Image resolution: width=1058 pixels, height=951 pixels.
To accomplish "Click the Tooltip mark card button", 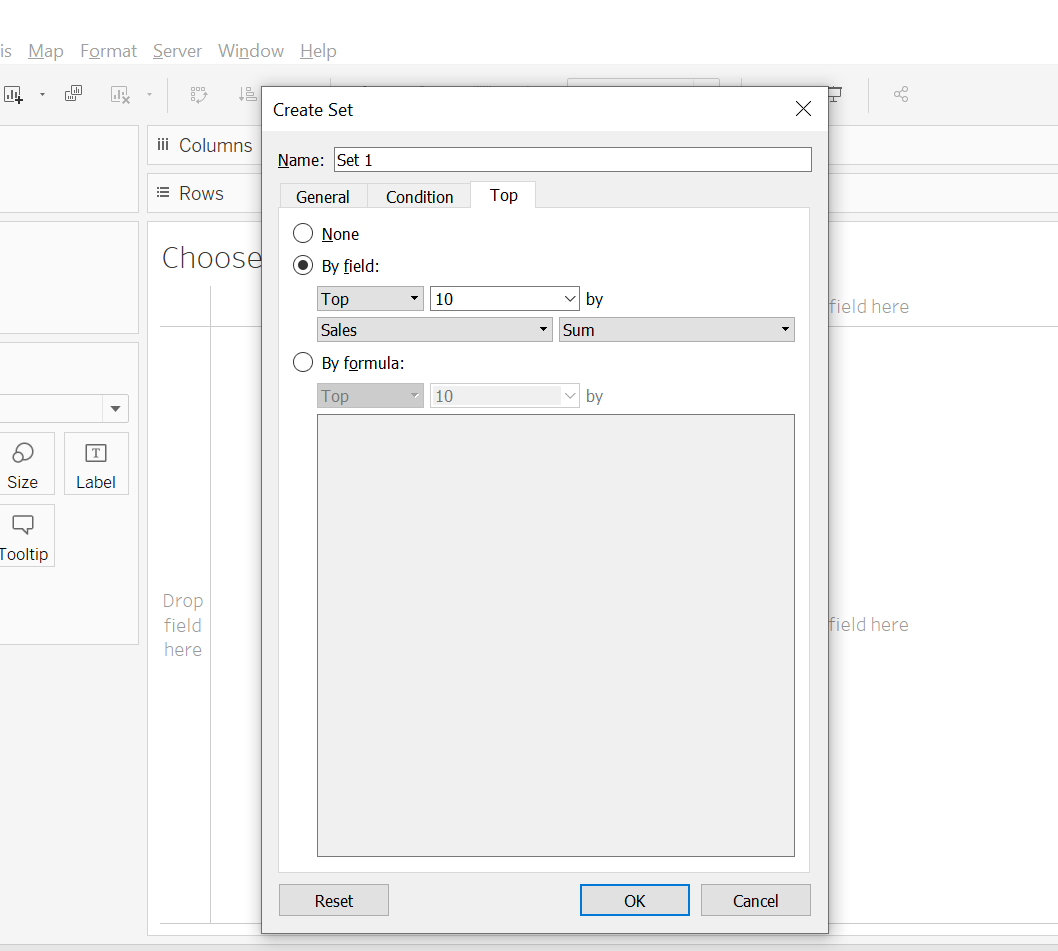I will pos(24,536).
